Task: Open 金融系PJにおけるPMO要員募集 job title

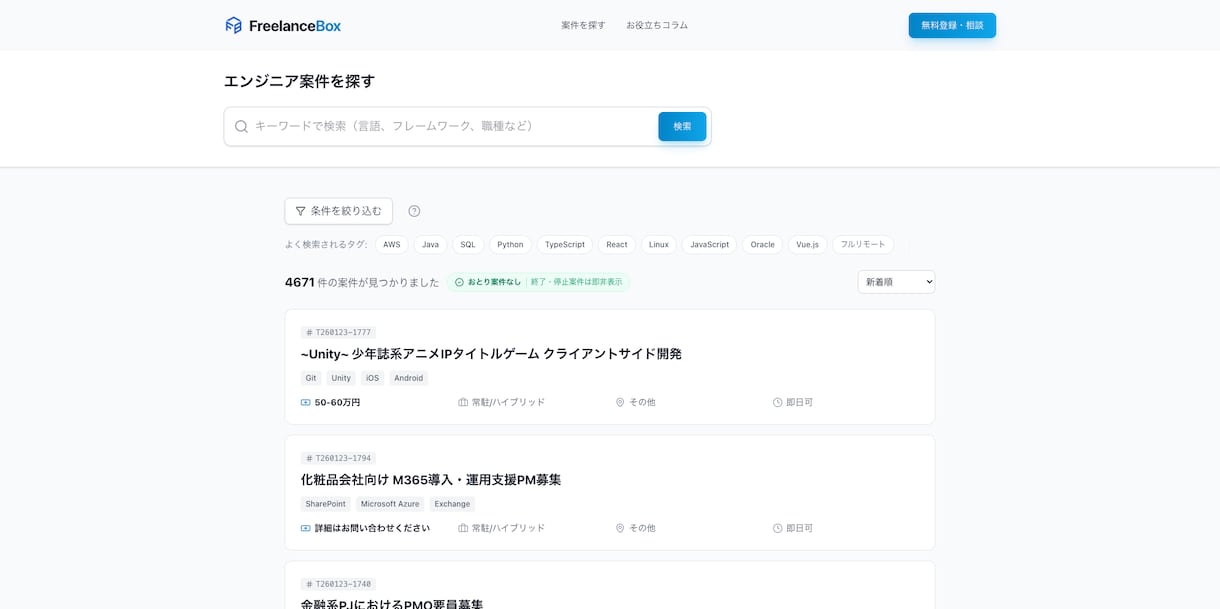Action: coord(392,604)
